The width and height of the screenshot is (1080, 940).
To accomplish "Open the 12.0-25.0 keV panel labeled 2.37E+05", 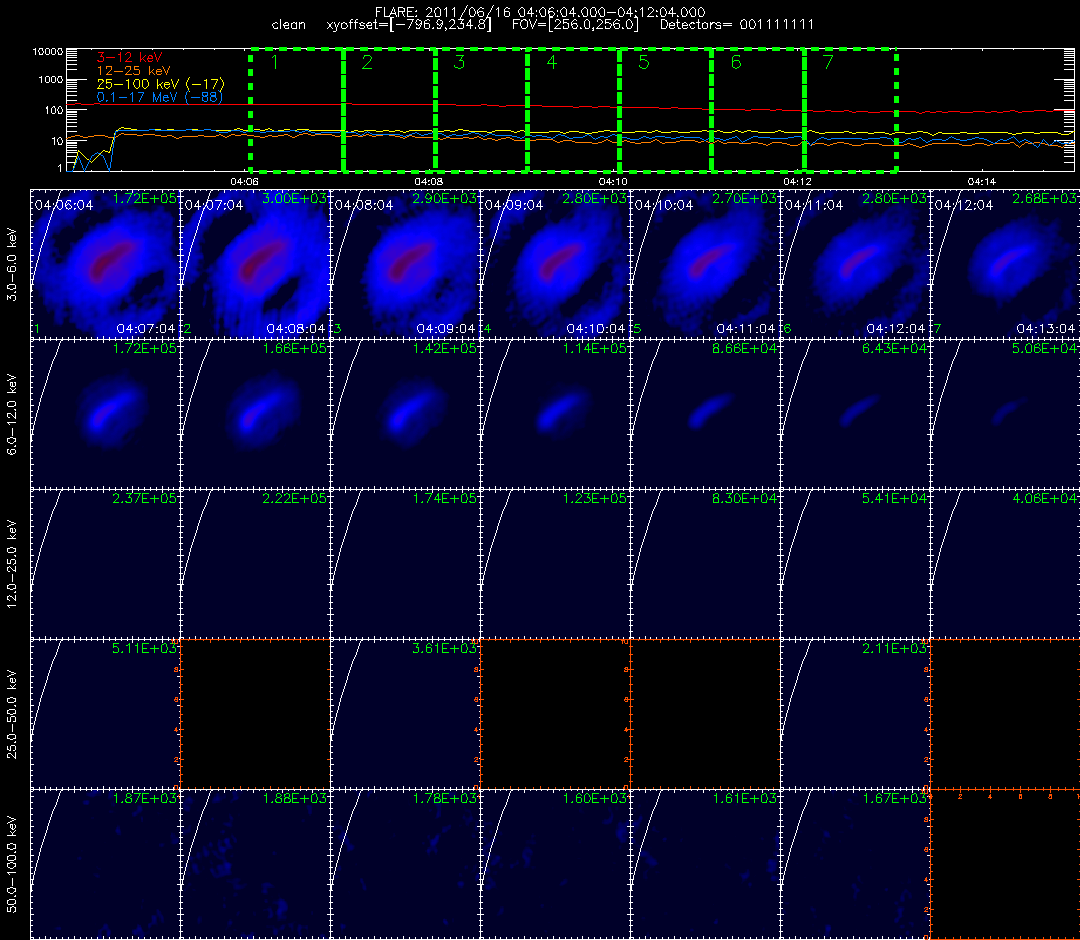I will (x=105, y=564).
